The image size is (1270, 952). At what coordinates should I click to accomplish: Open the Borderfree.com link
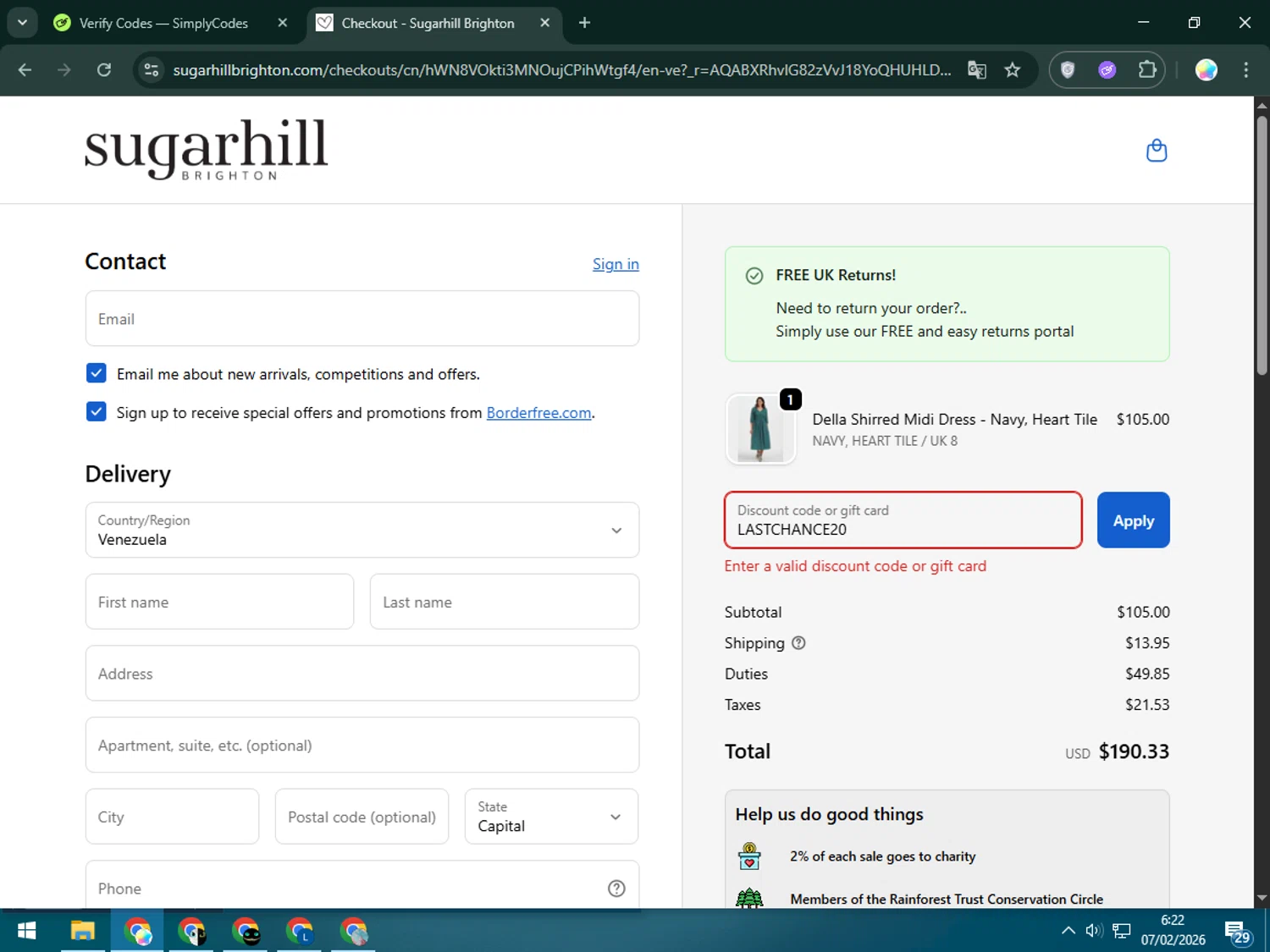[x=538, y=413]
